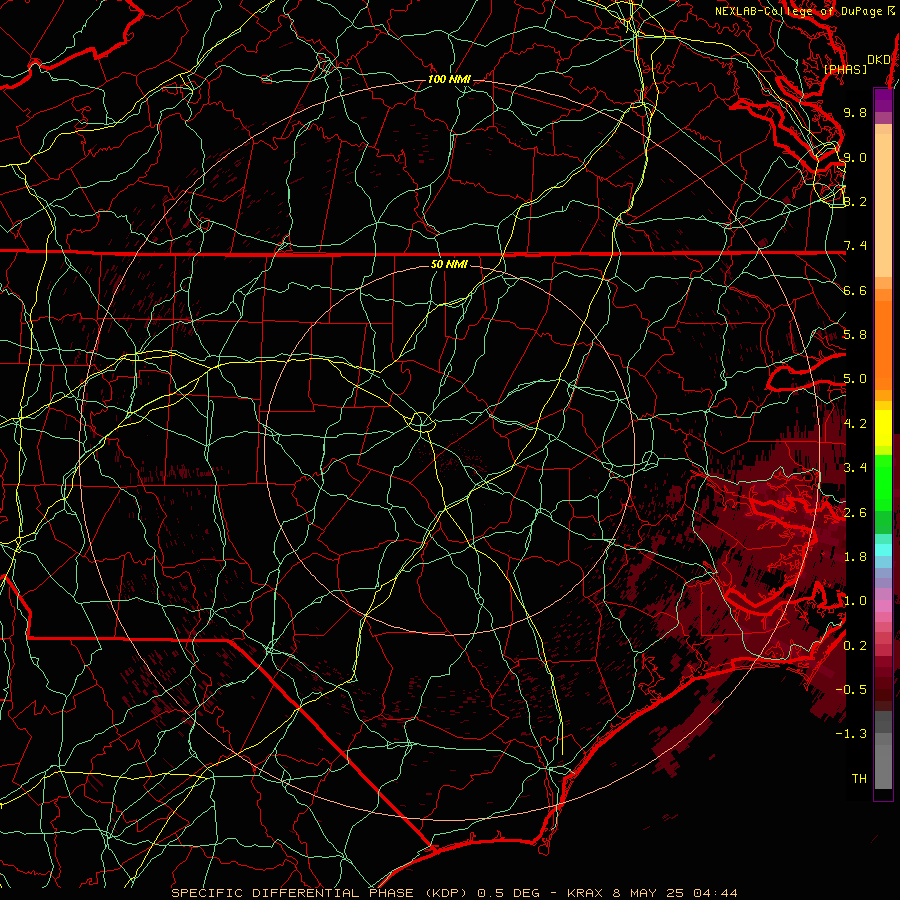Click the 50 NMI range ring label

(449, 264)
